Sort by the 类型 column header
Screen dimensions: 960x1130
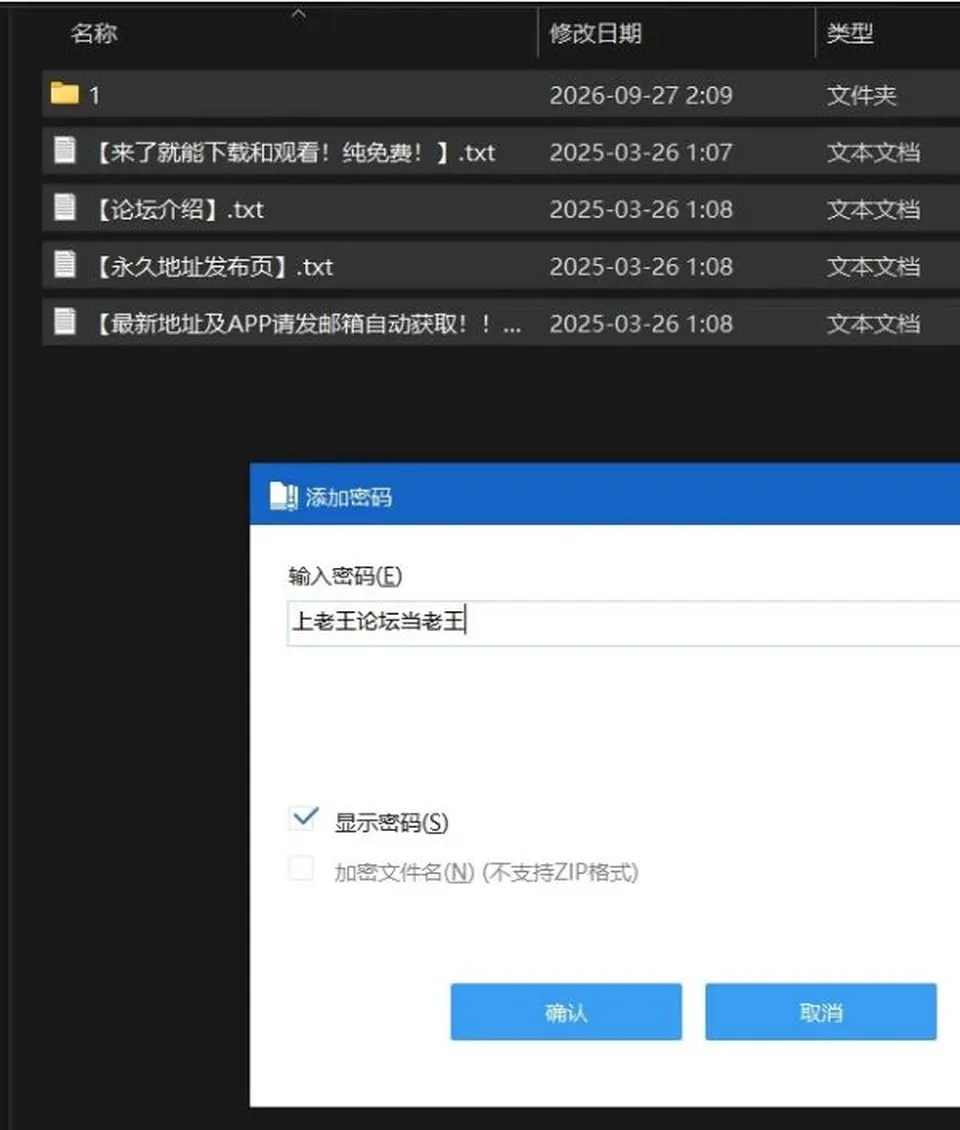[x=850, y=33]
